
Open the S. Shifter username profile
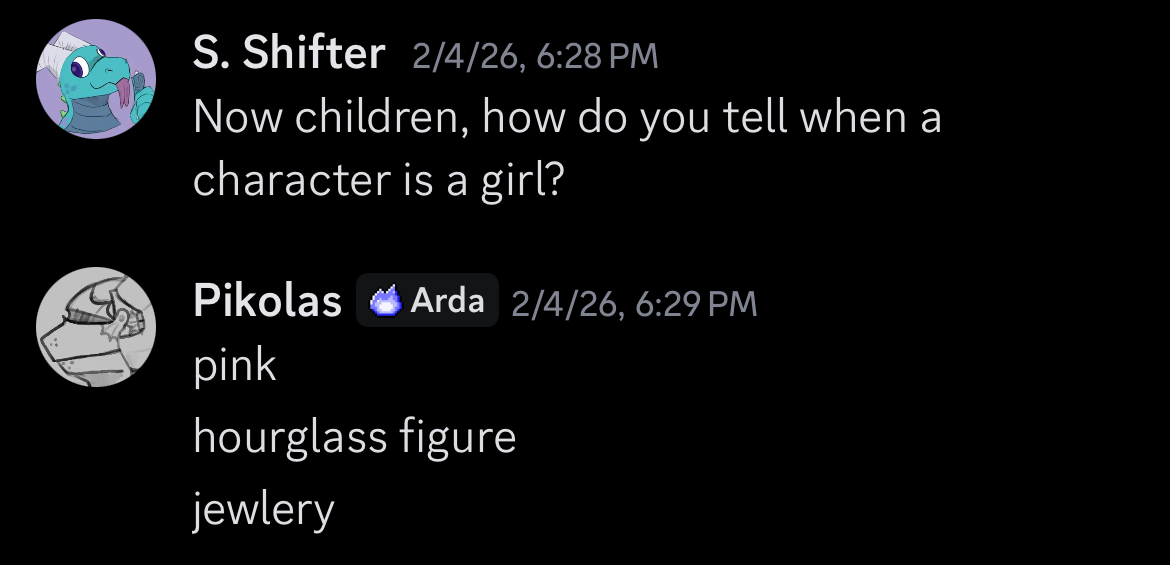pyautogui.click(x=288, y=54)
